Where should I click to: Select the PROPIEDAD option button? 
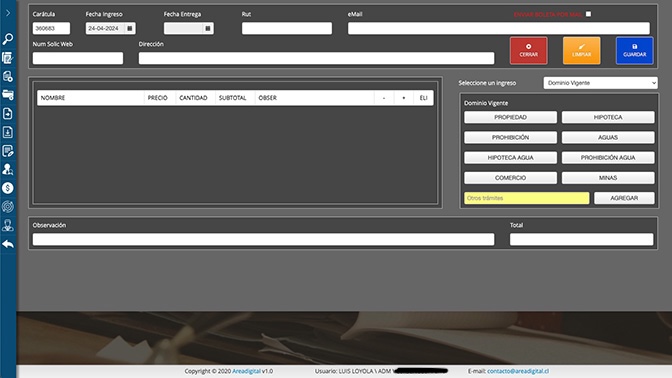click(x=510, y=117)
